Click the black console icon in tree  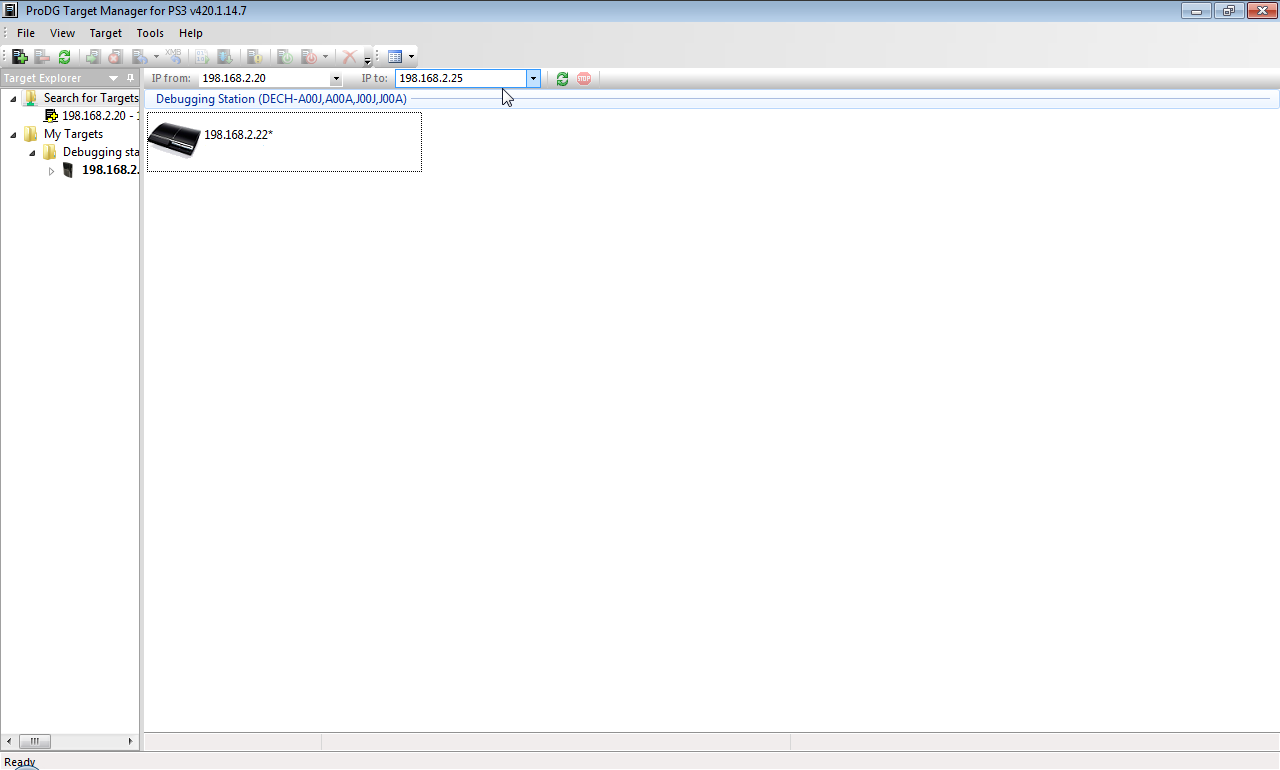click(x=68, y=170)
